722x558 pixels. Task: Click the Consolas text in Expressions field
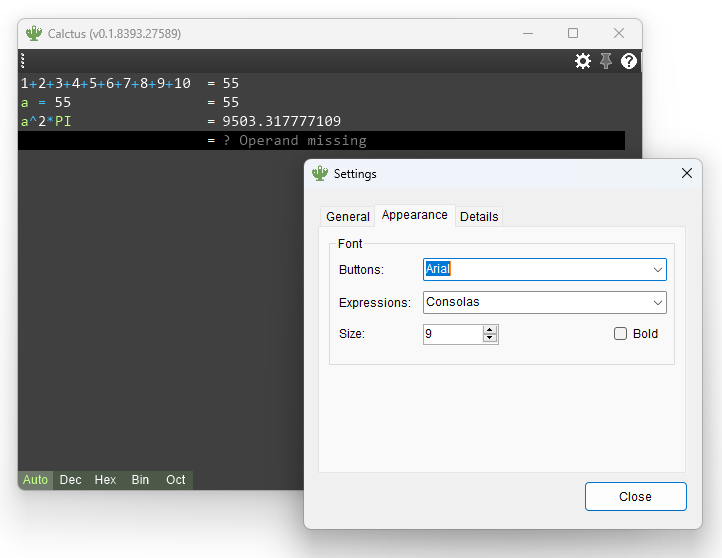[453, 302]
